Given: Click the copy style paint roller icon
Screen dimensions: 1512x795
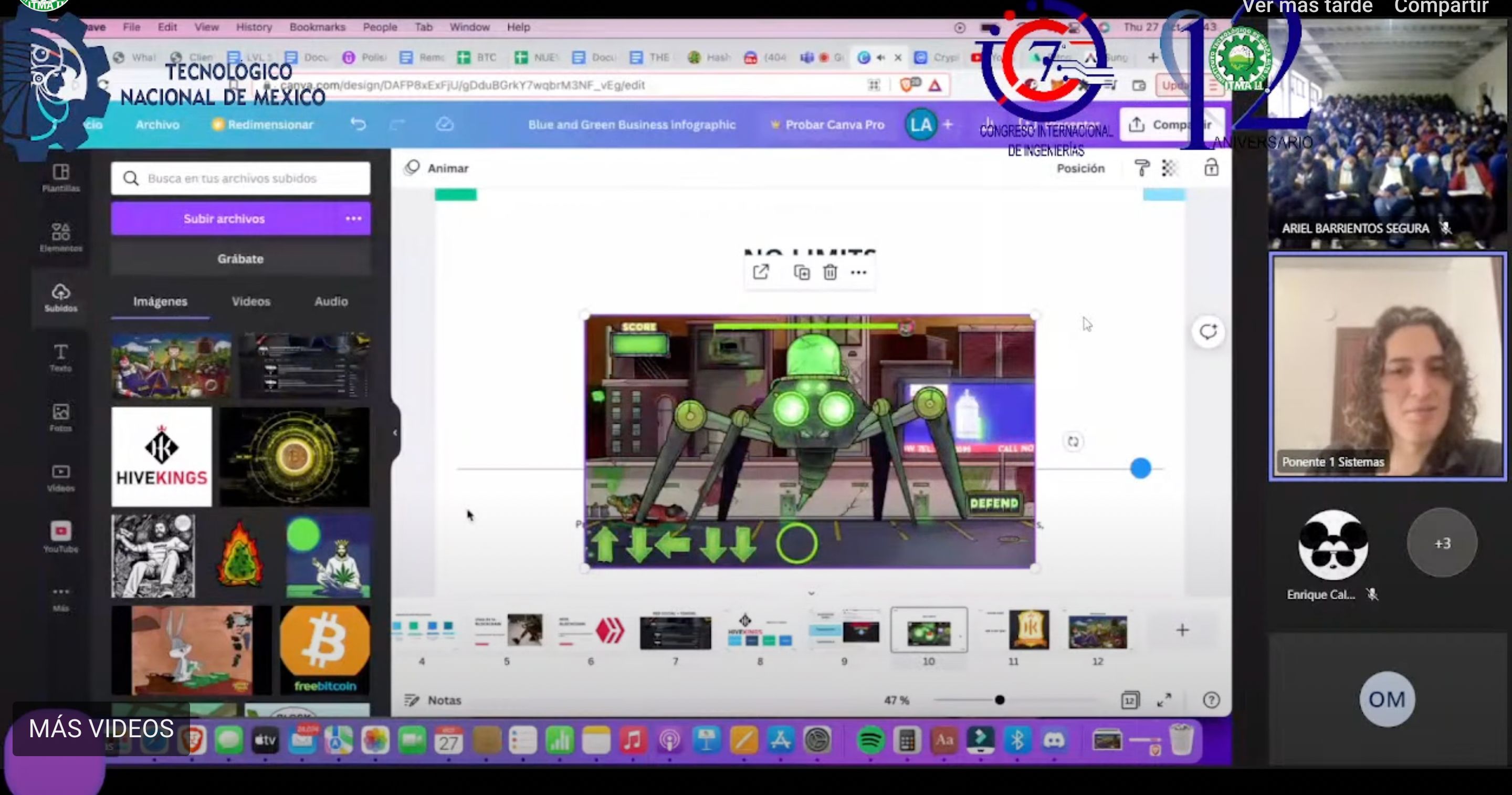Looking at the screenshot, I should [x=1142, y=168].
